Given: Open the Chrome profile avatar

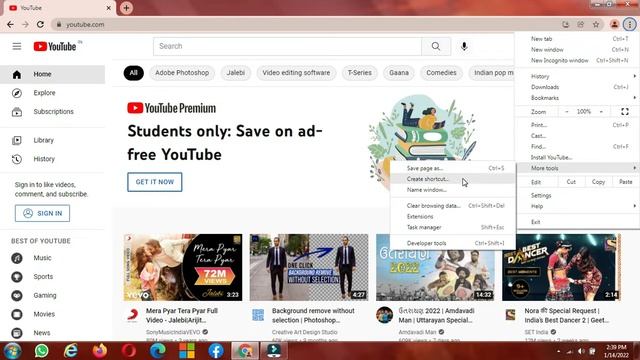Looking at the screenshot, I should [x=614, y=24].
